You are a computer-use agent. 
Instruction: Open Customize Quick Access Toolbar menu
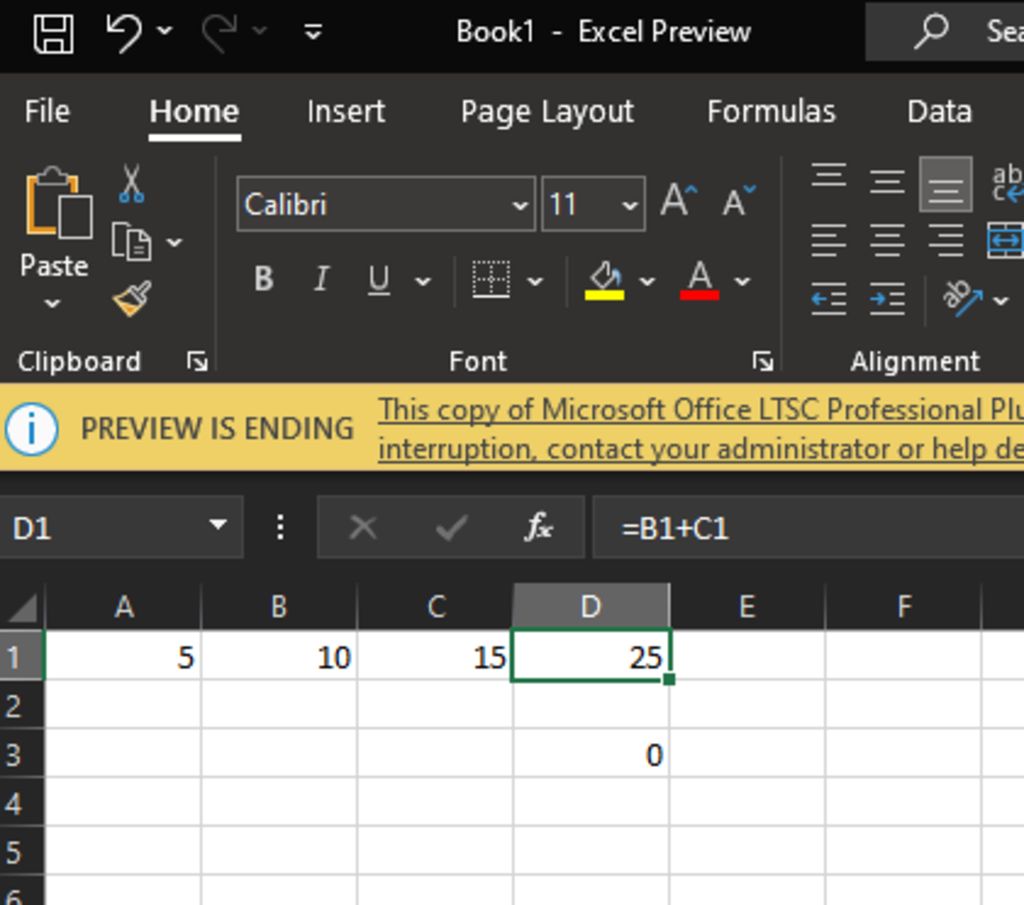coord(313,31)
